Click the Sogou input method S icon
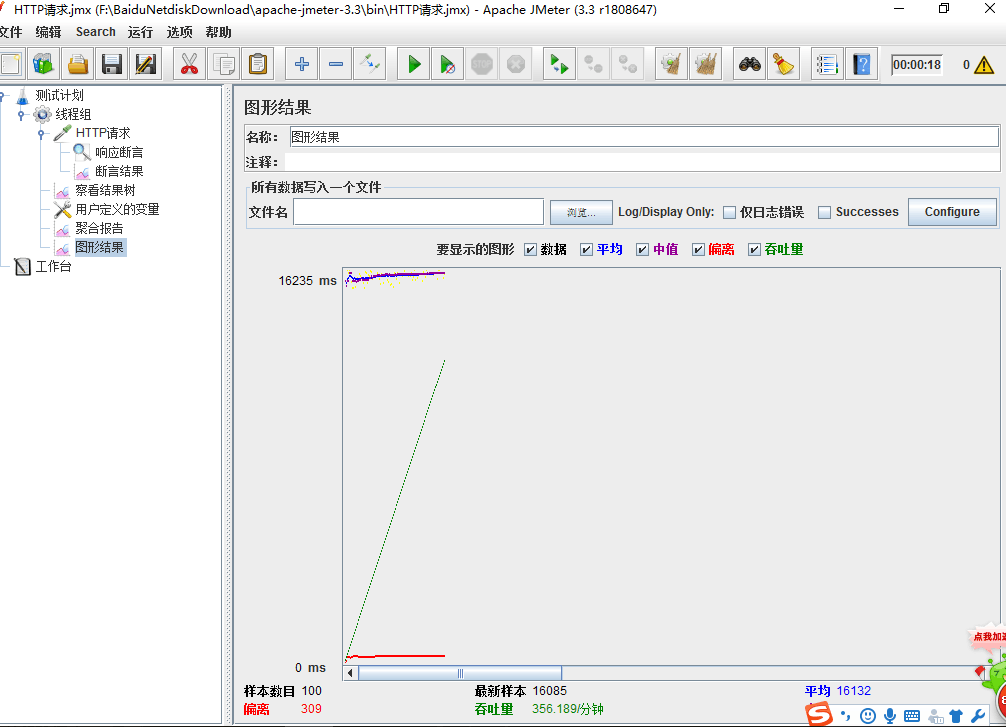 819,714
